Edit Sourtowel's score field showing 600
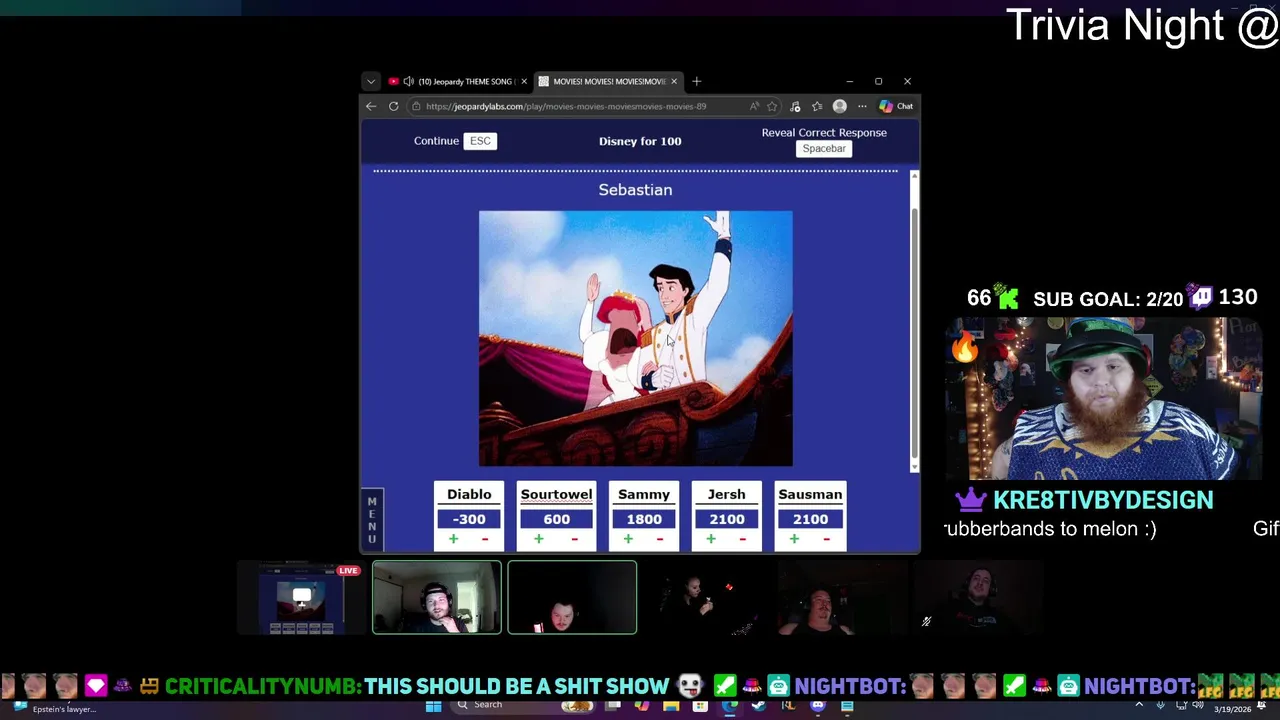Screen dimensions: 1280x720 (x=556, y=519)
